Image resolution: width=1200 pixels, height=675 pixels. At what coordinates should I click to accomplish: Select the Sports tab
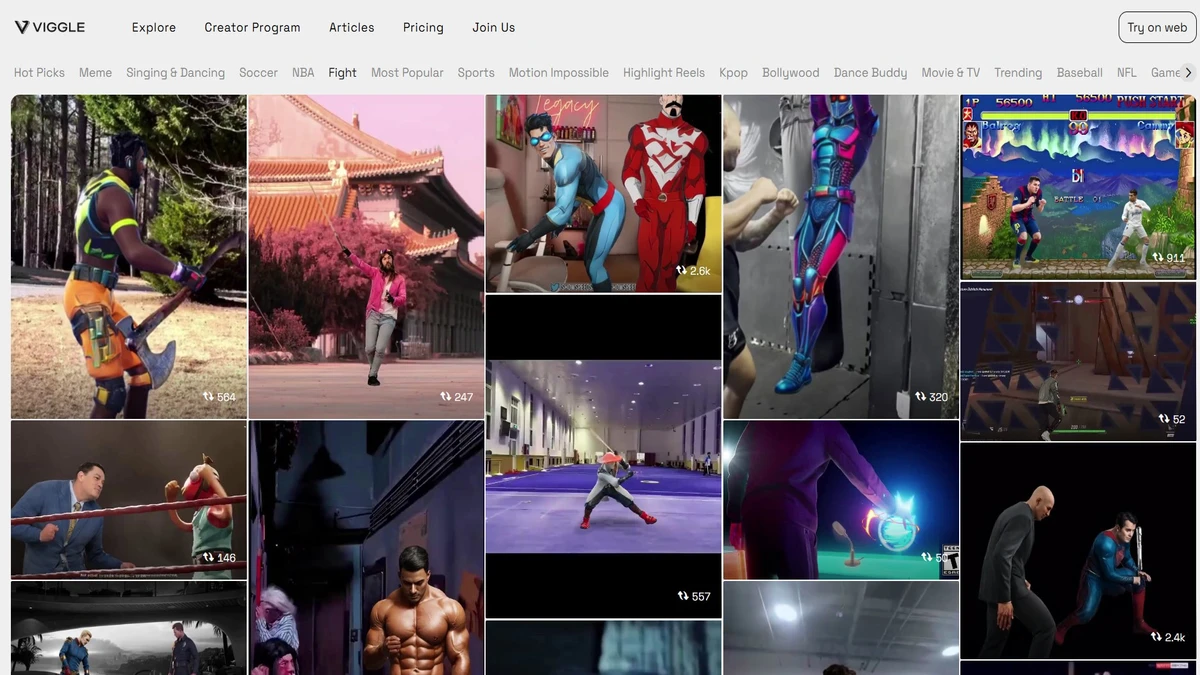[476, 73]
